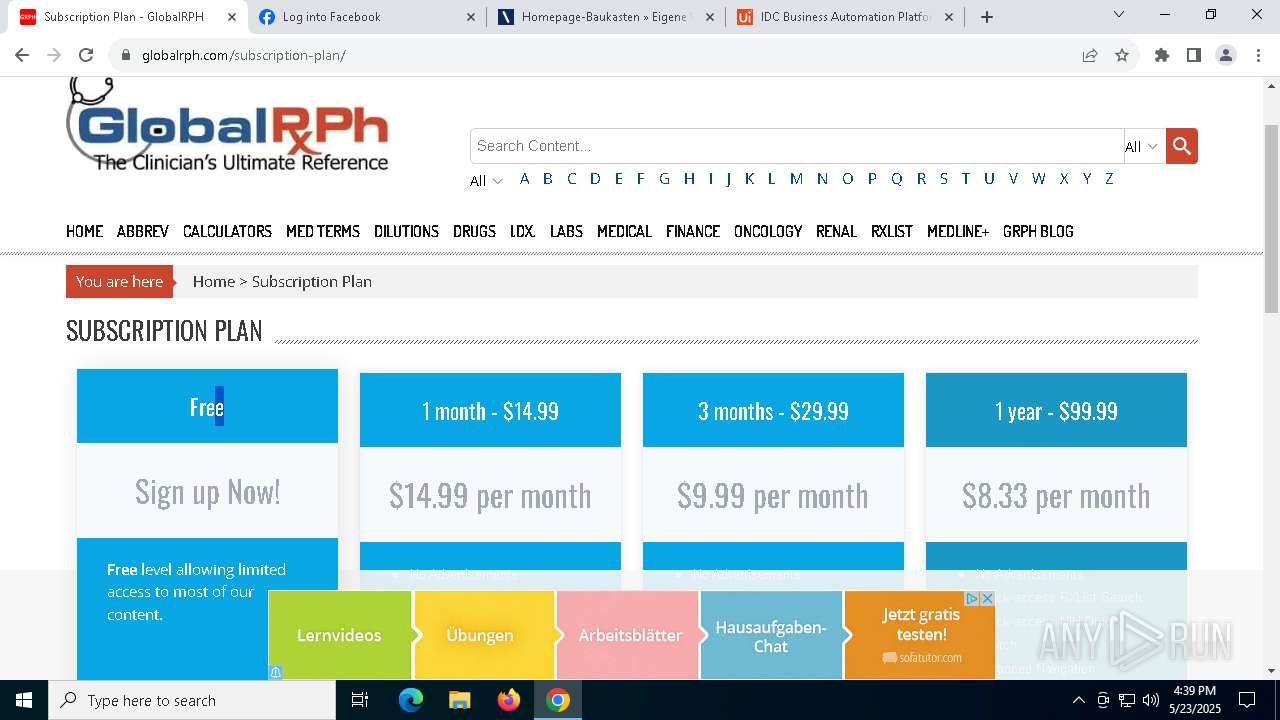Select the 1 month - $14.99 plan header

click(490, 410)
